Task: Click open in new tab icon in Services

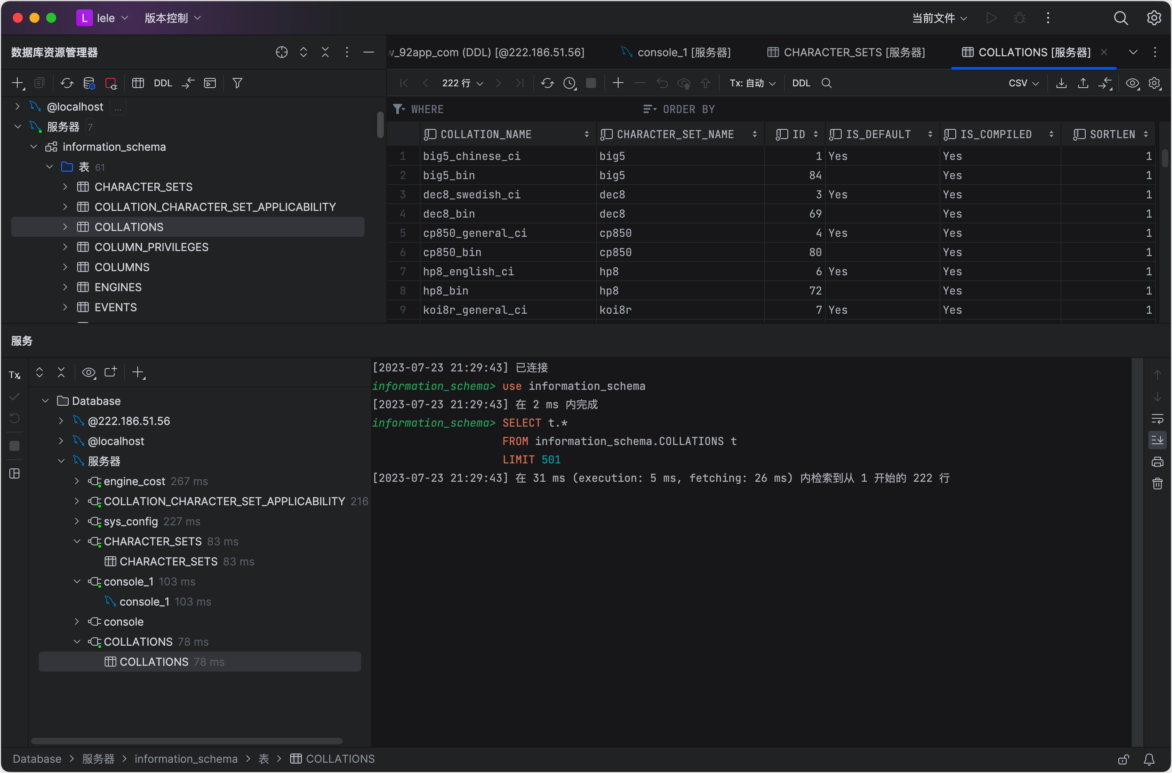Action: click(x=111, y=372)
